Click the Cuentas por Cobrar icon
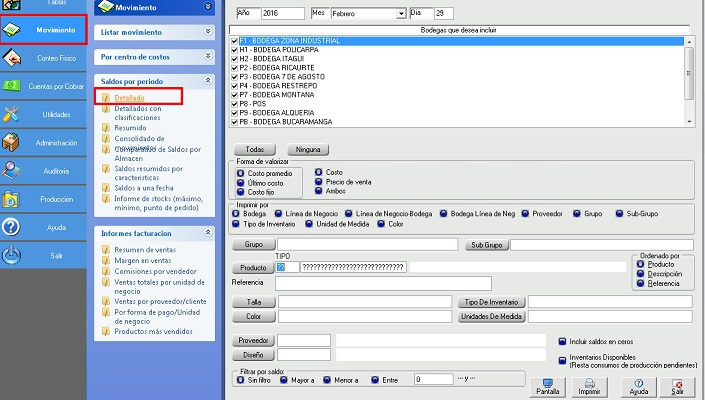 (13, 86)
